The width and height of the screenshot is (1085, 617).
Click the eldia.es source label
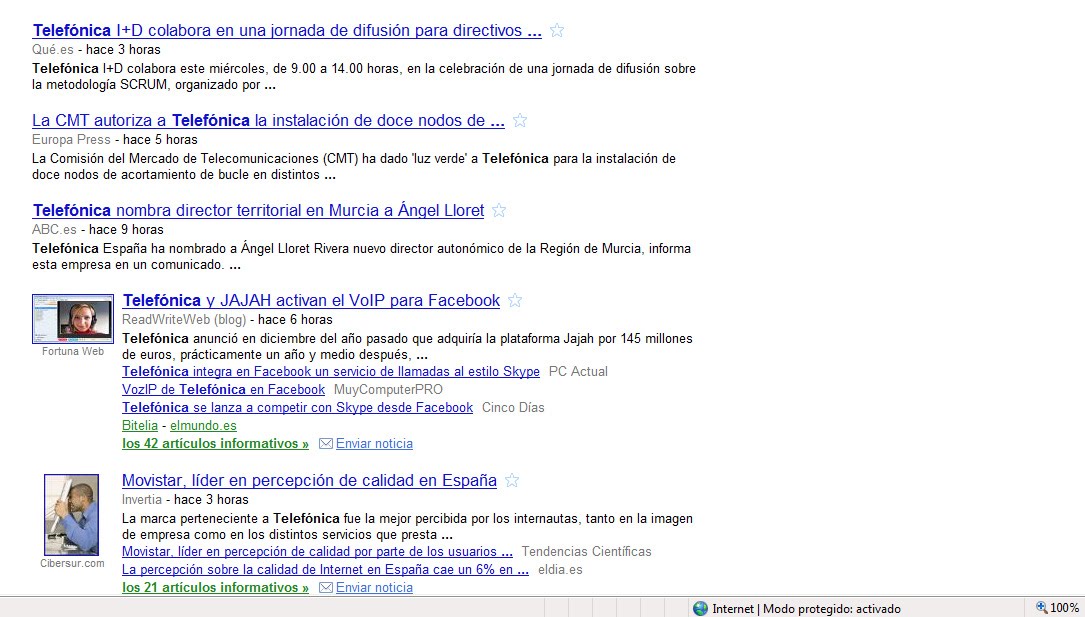coord(560,569)
